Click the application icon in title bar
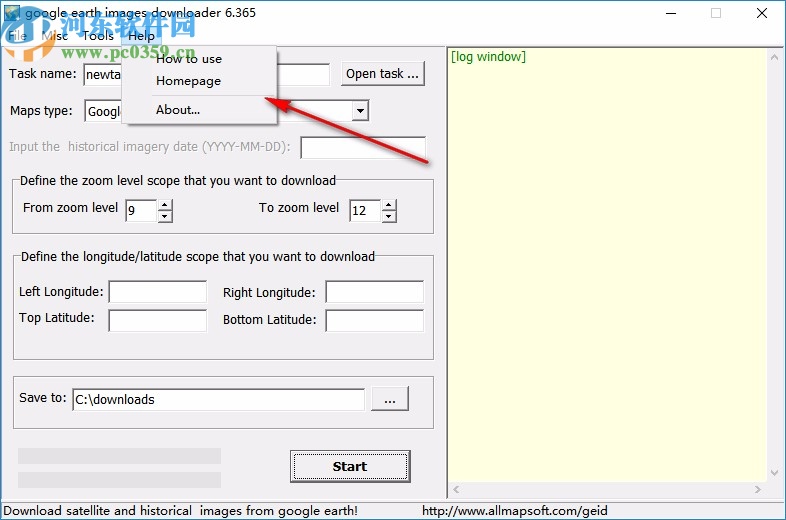This screenshot has width=786, height=520. 12,13
